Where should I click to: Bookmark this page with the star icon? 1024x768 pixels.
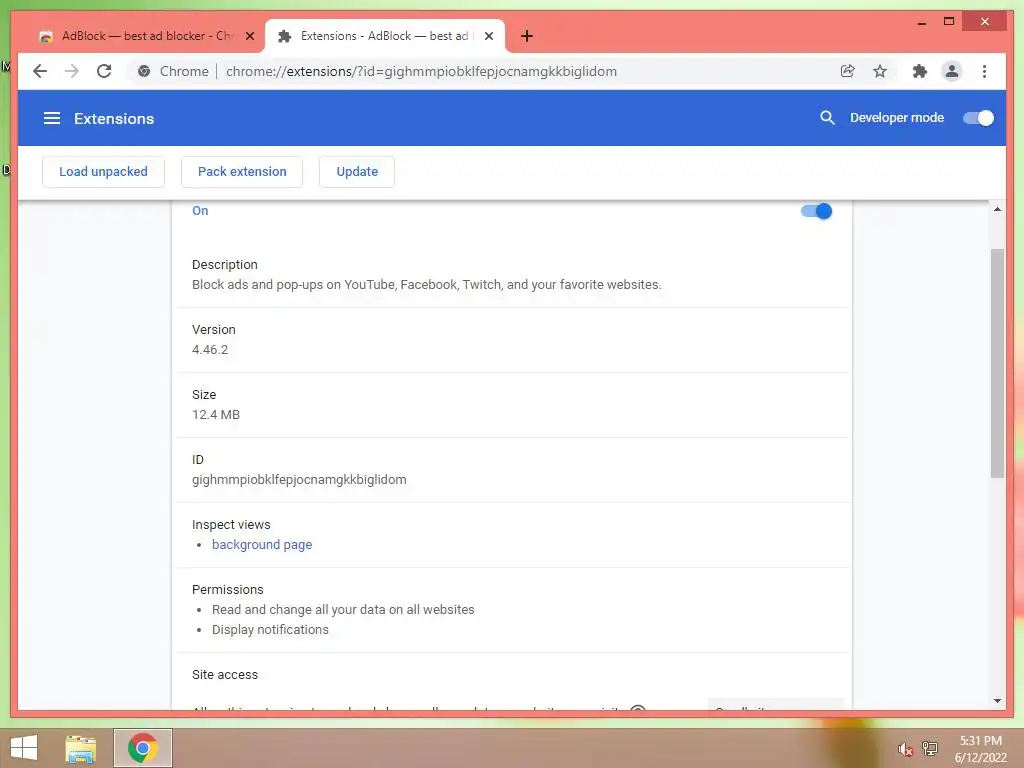880,71
